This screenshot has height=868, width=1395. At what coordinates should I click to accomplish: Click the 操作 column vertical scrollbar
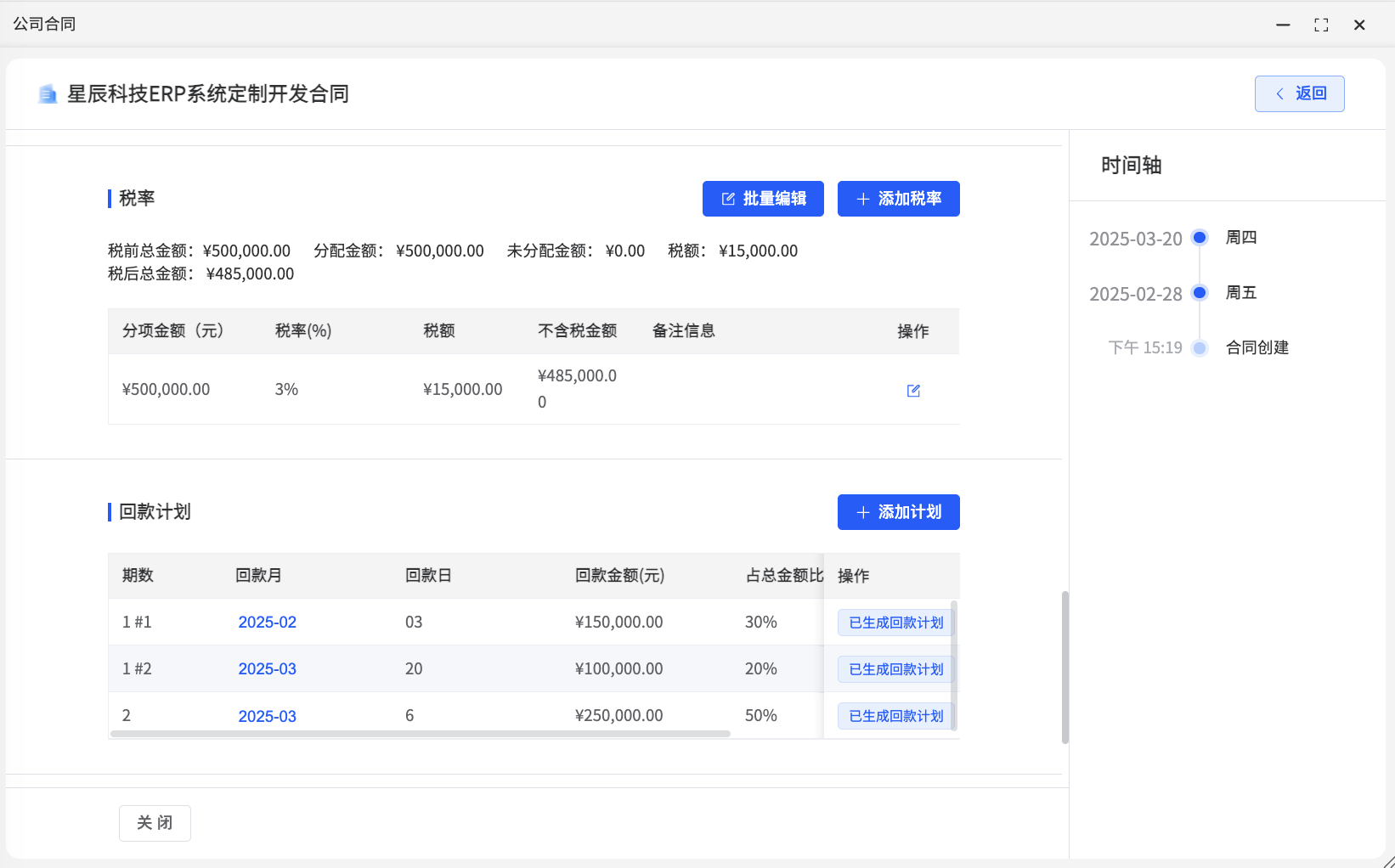point(954,665)
